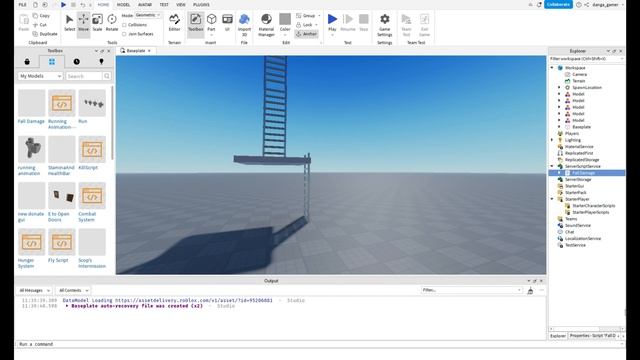Open Toolbox Creations lightbulb tab

(x=101, y=62)
